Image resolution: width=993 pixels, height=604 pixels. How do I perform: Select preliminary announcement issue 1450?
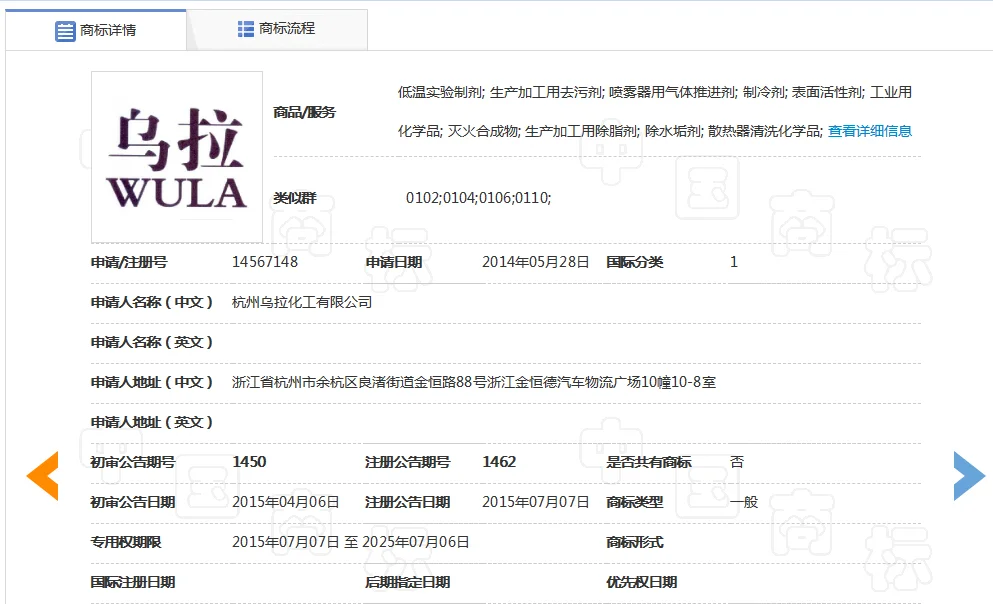point(249,462)
